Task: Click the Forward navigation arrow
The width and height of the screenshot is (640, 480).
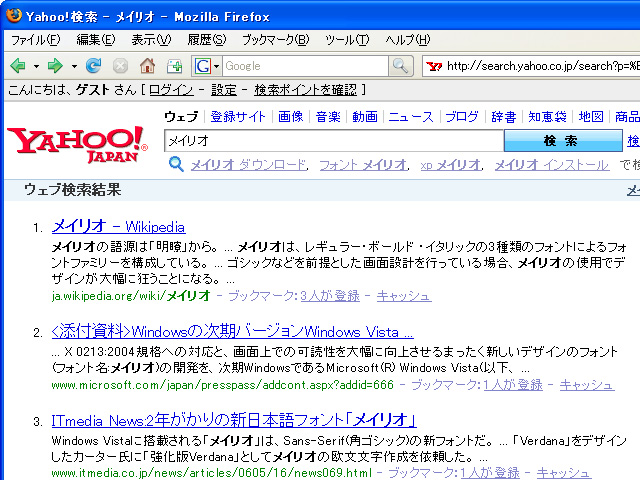Action: [x=55, y=66]
